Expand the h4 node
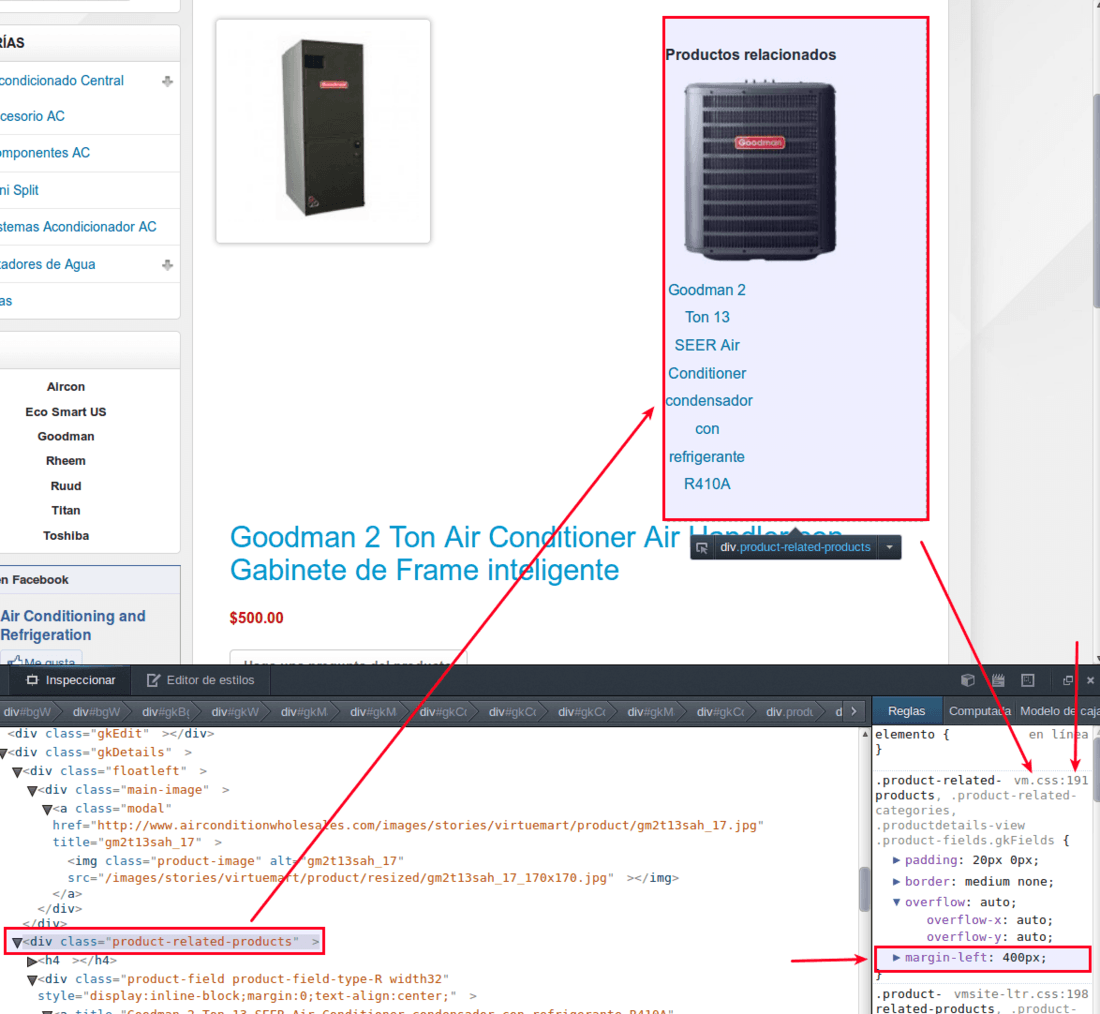The height and width of the screenshot is (1014, 1100). point(32,961)
